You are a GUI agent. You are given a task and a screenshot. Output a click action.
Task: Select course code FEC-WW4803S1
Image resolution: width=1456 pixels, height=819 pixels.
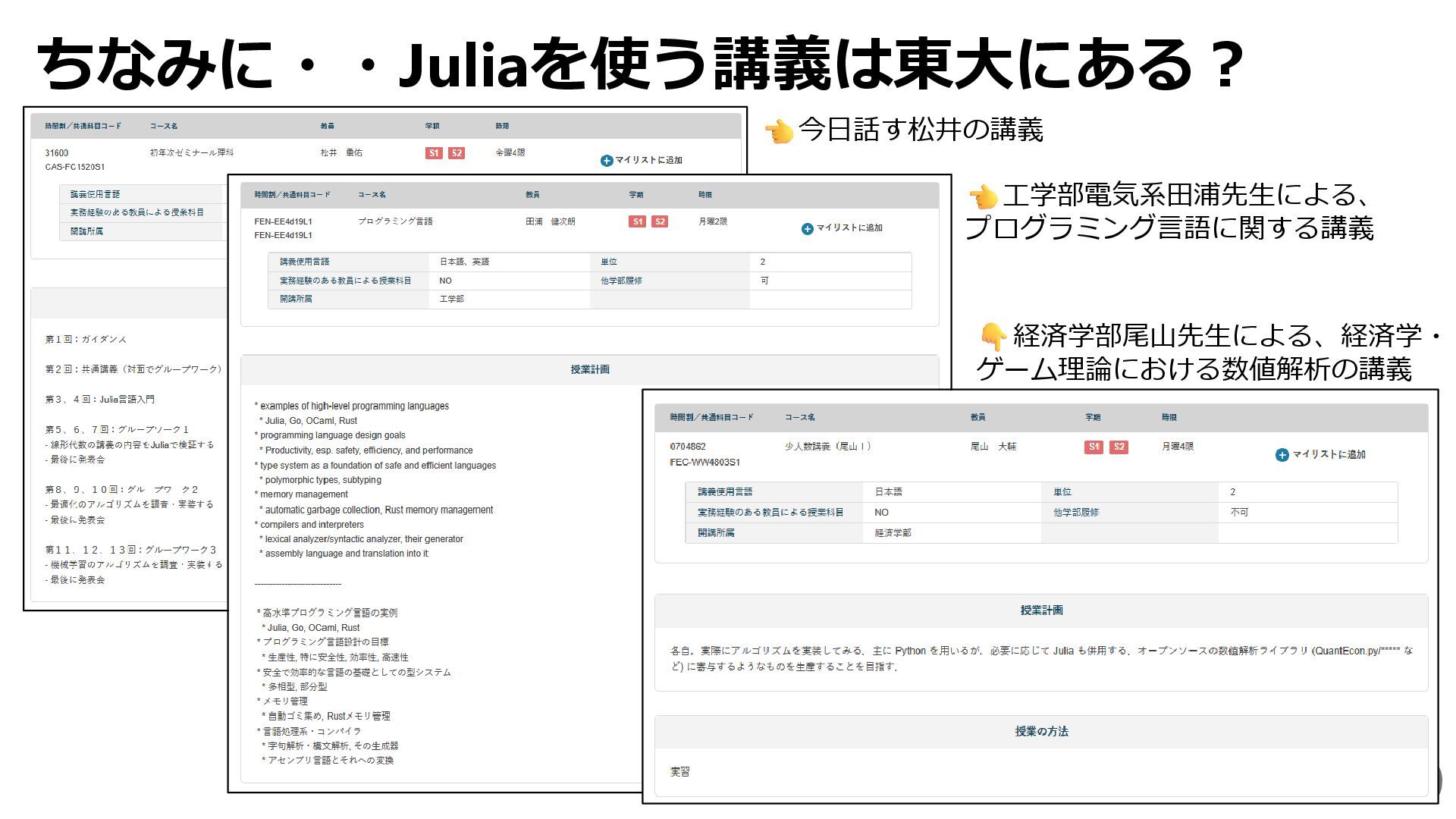704,462
